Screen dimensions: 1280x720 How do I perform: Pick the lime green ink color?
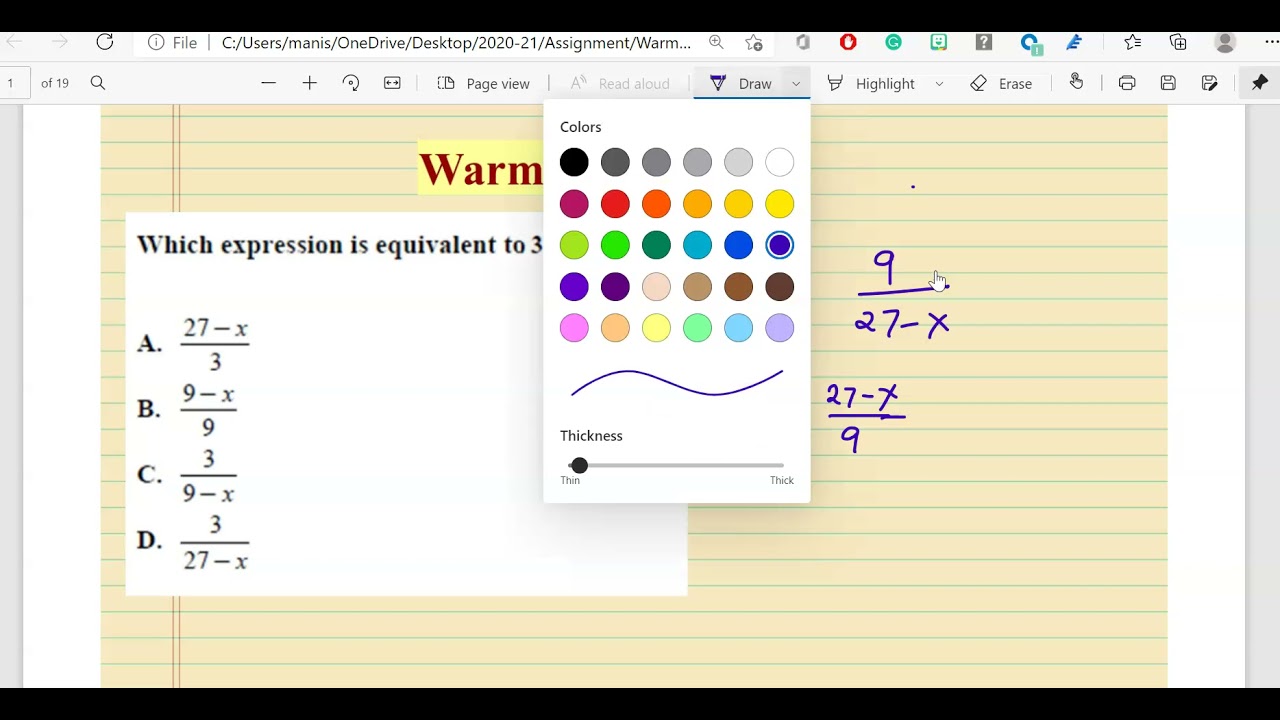(x=574, y=245)
